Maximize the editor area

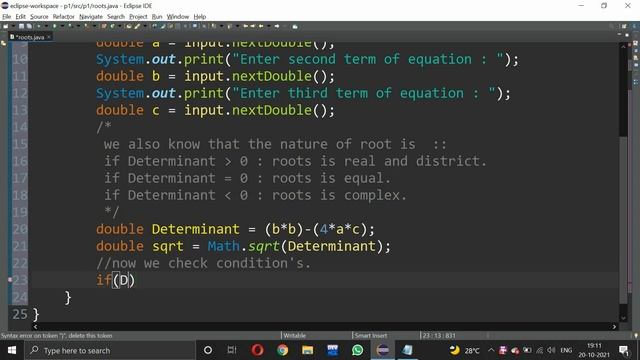click(627, 35)
